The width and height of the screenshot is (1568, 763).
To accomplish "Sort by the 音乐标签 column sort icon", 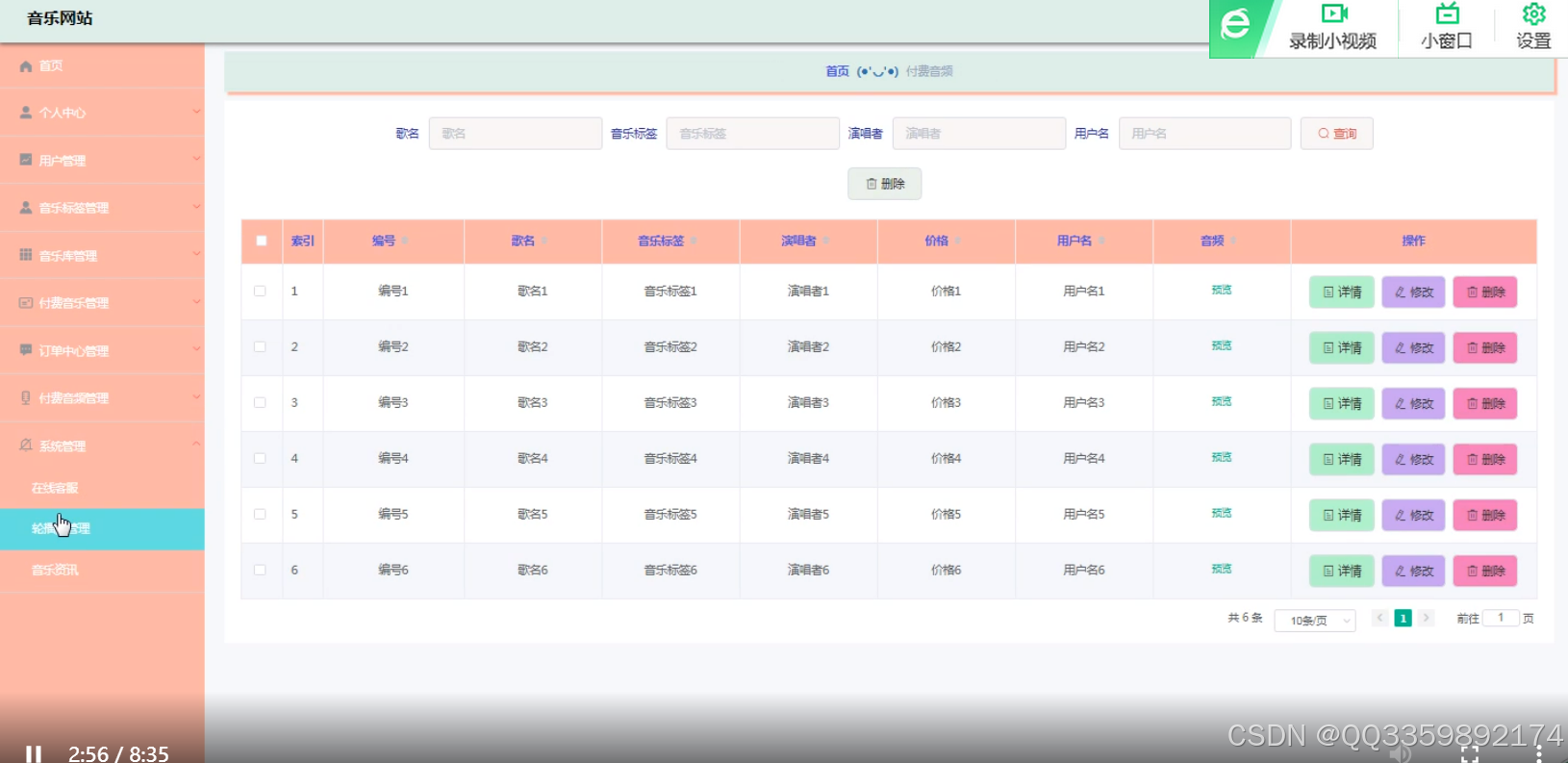I will pos(694,241).
